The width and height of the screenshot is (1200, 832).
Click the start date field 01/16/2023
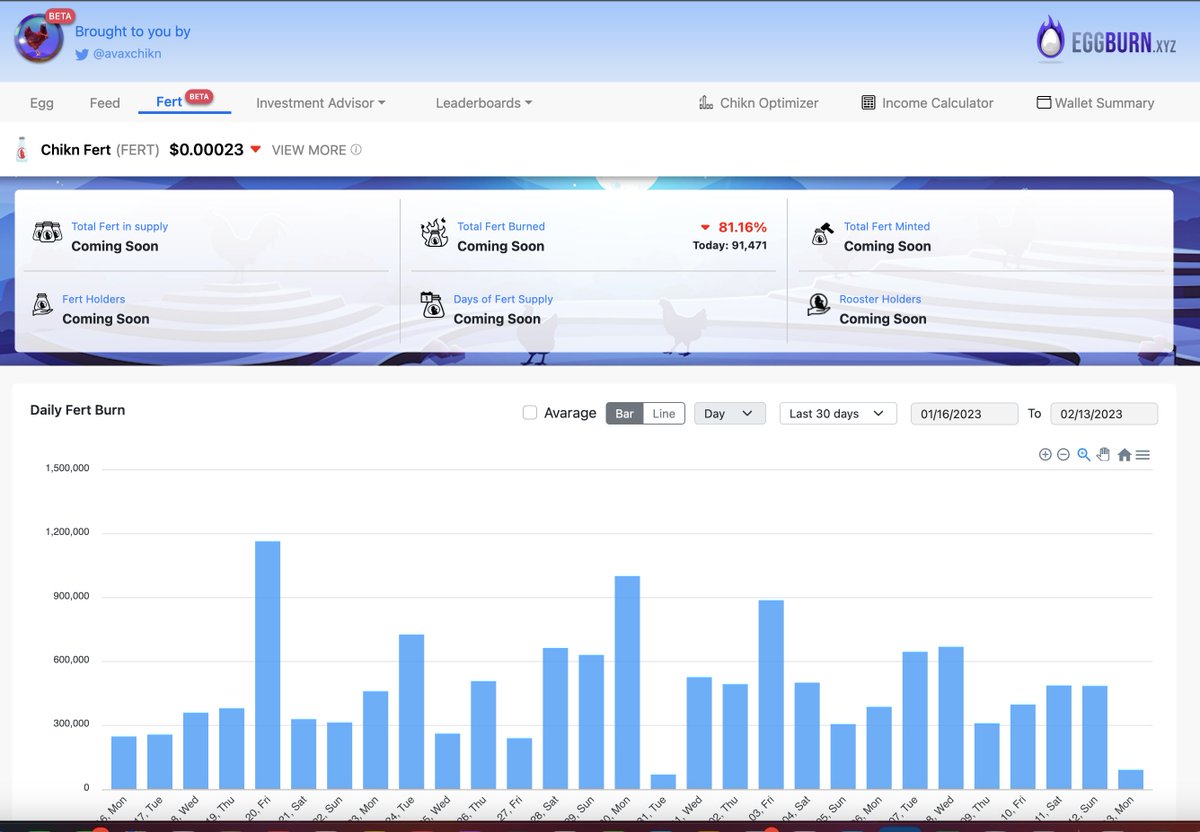click(964, 414)
